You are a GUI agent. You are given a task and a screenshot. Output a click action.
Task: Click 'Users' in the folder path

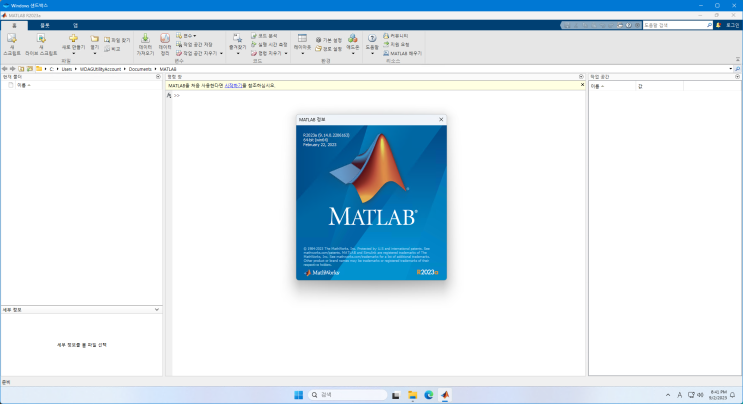click(66, 69)
